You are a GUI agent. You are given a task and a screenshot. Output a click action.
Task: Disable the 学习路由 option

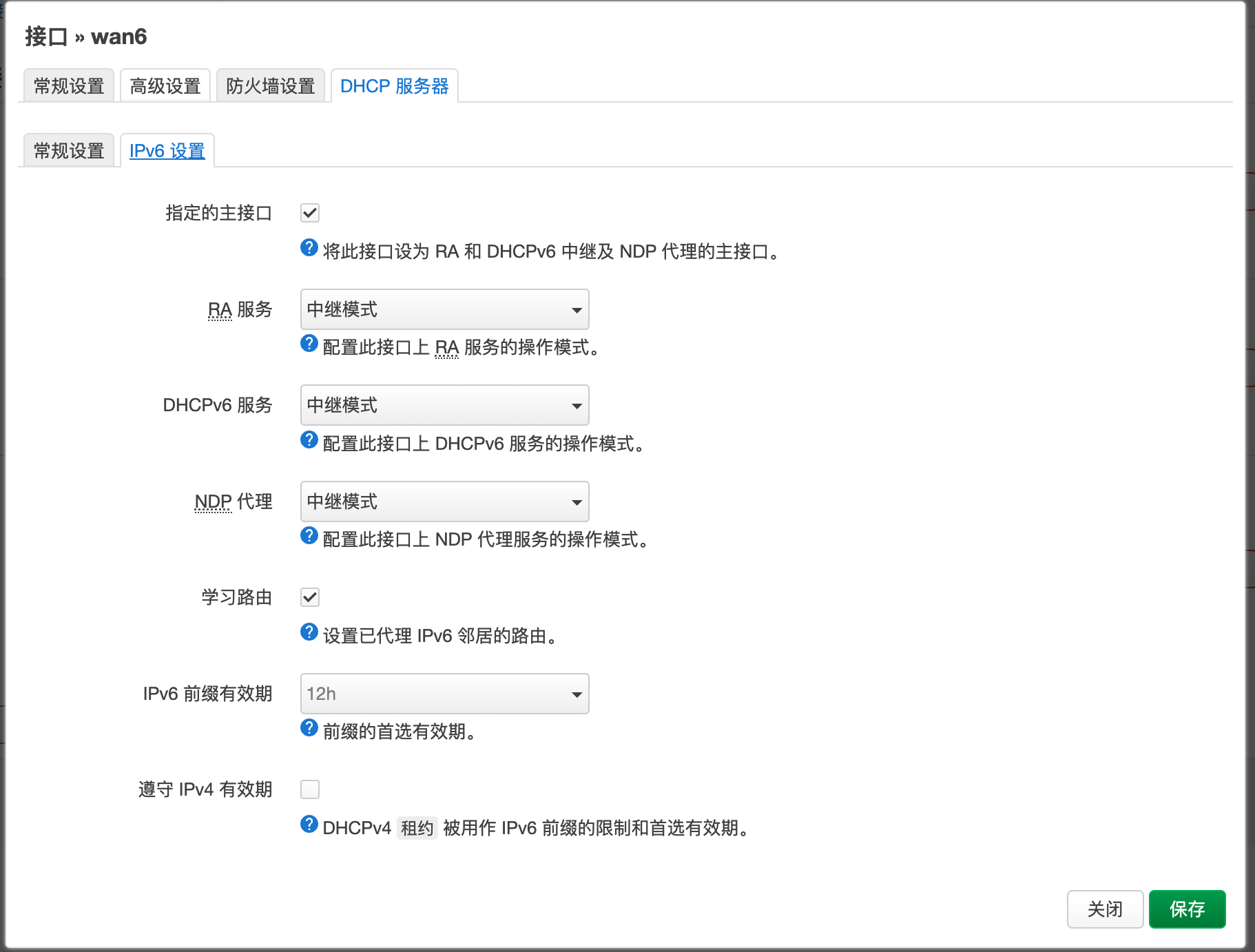310,597
